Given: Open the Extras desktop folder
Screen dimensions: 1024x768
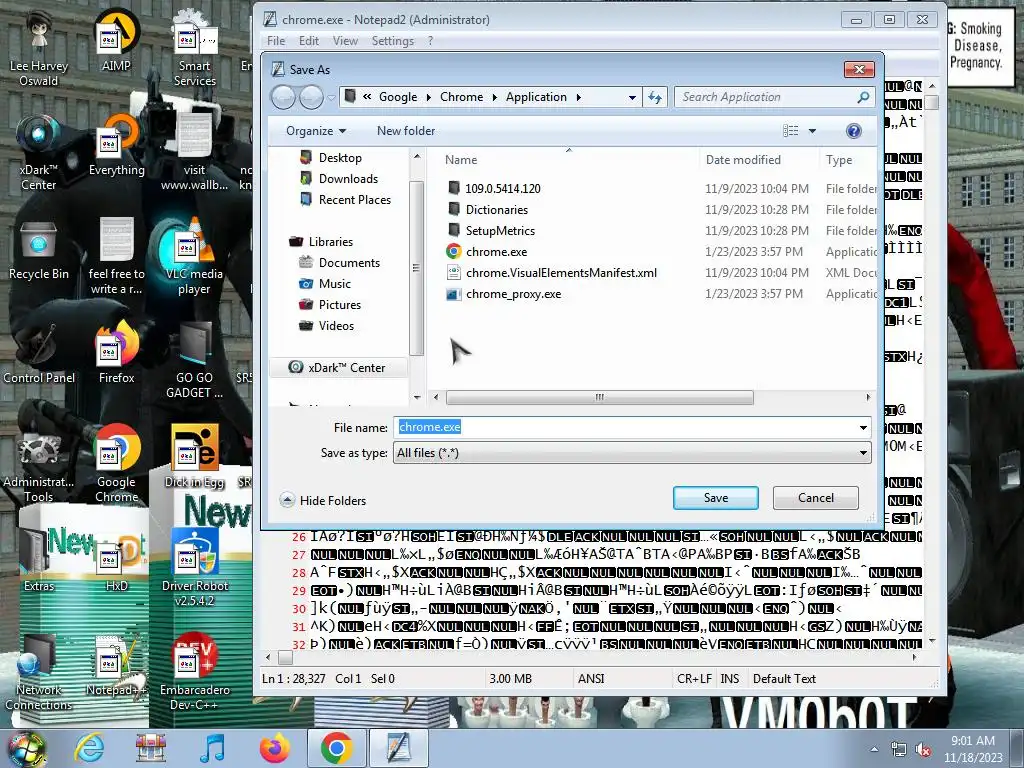Looking at the screenshot, I should 39,562.
